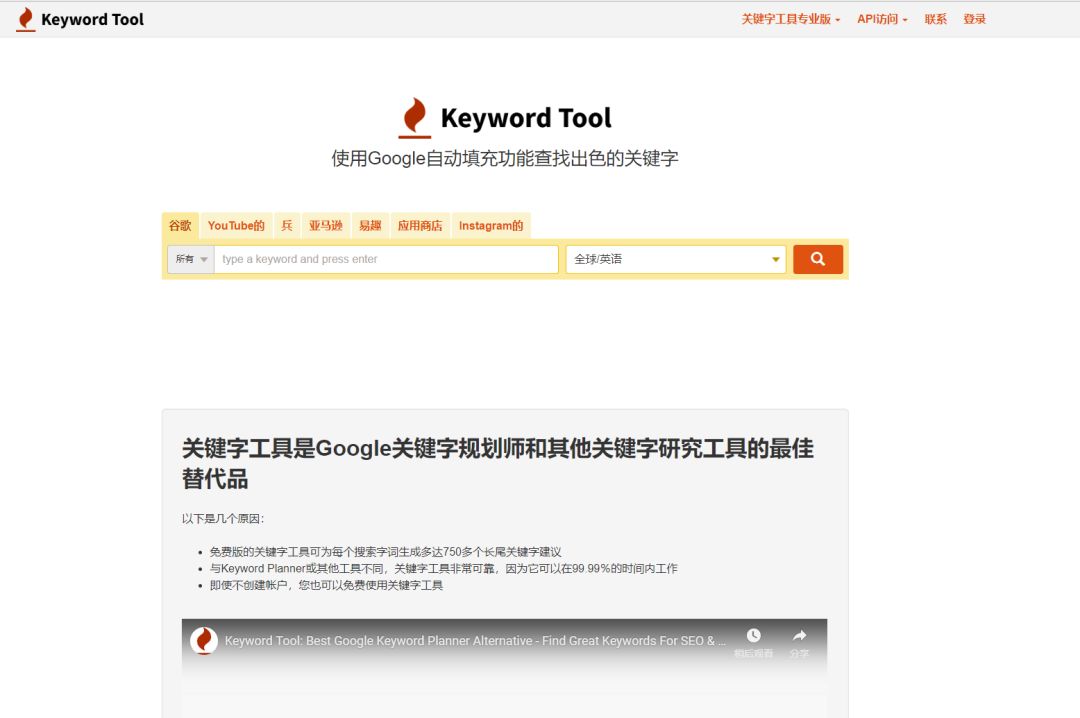Select the 易趣 tab
This screenshot has height=718, width=1080.
(x=371, y=226)
